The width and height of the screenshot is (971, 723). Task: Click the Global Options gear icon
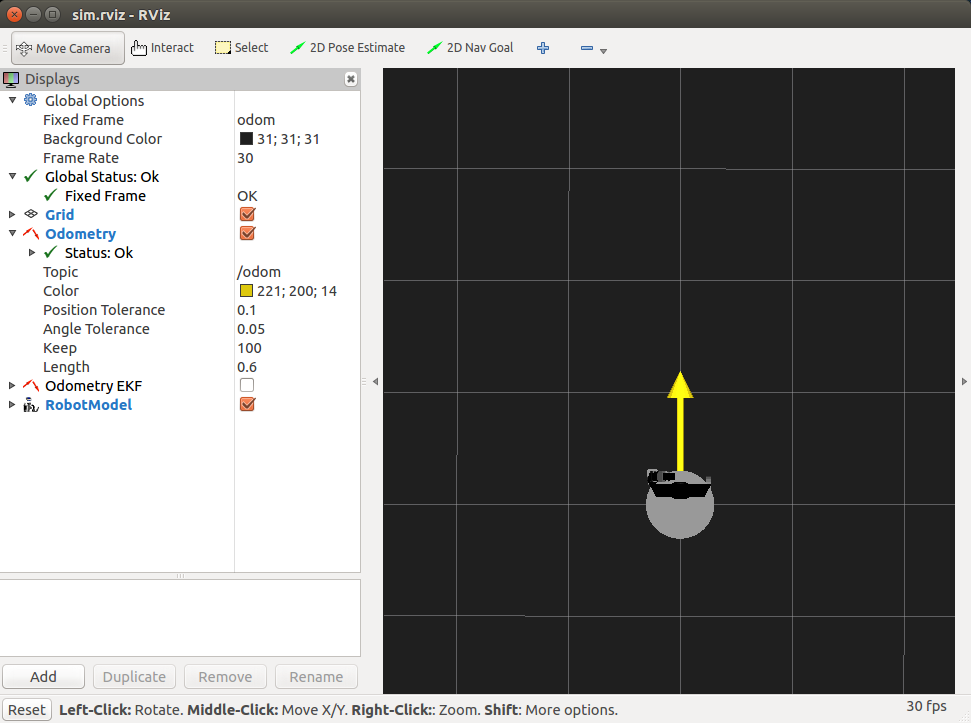(30, 100)
